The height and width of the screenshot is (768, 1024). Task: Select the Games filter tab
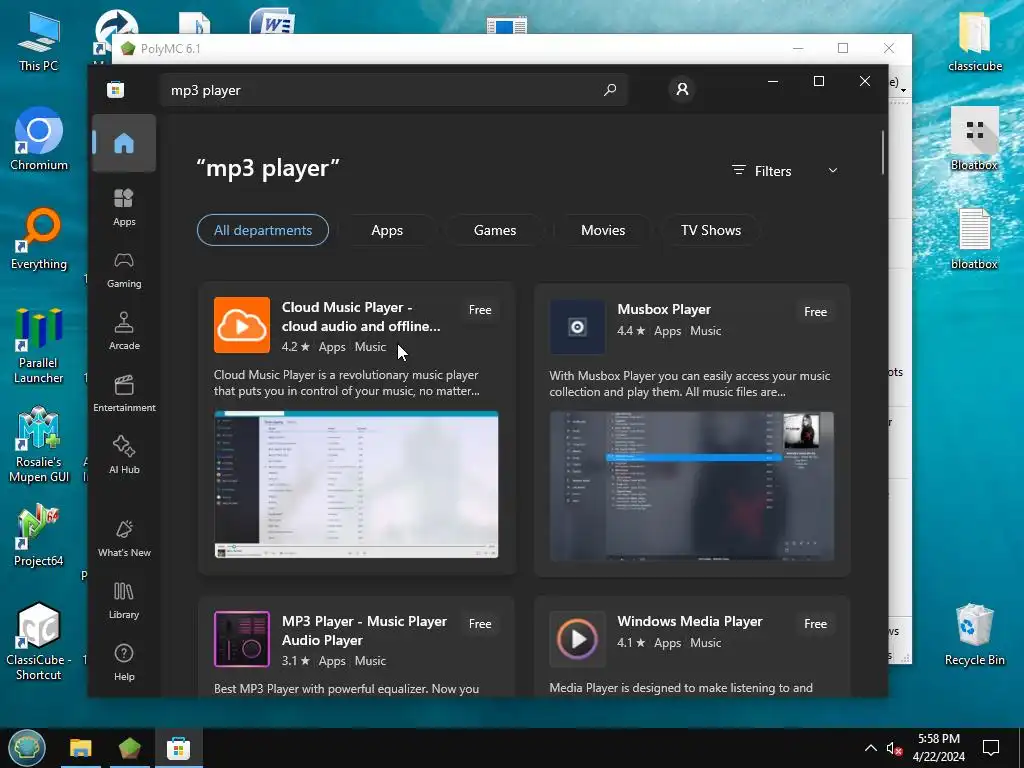(x=495, y=230)
